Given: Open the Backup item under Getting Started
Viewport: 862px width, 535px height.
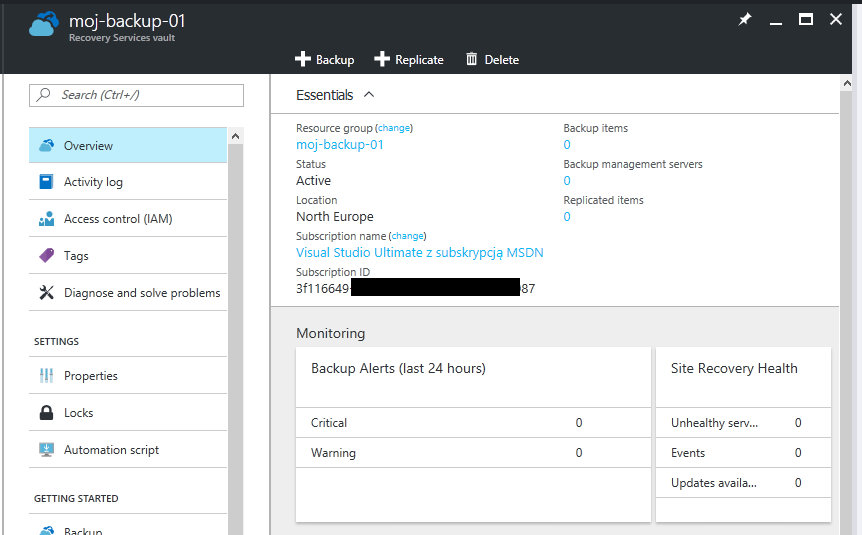Looking at the screenshot, I should tap(128, 527).
